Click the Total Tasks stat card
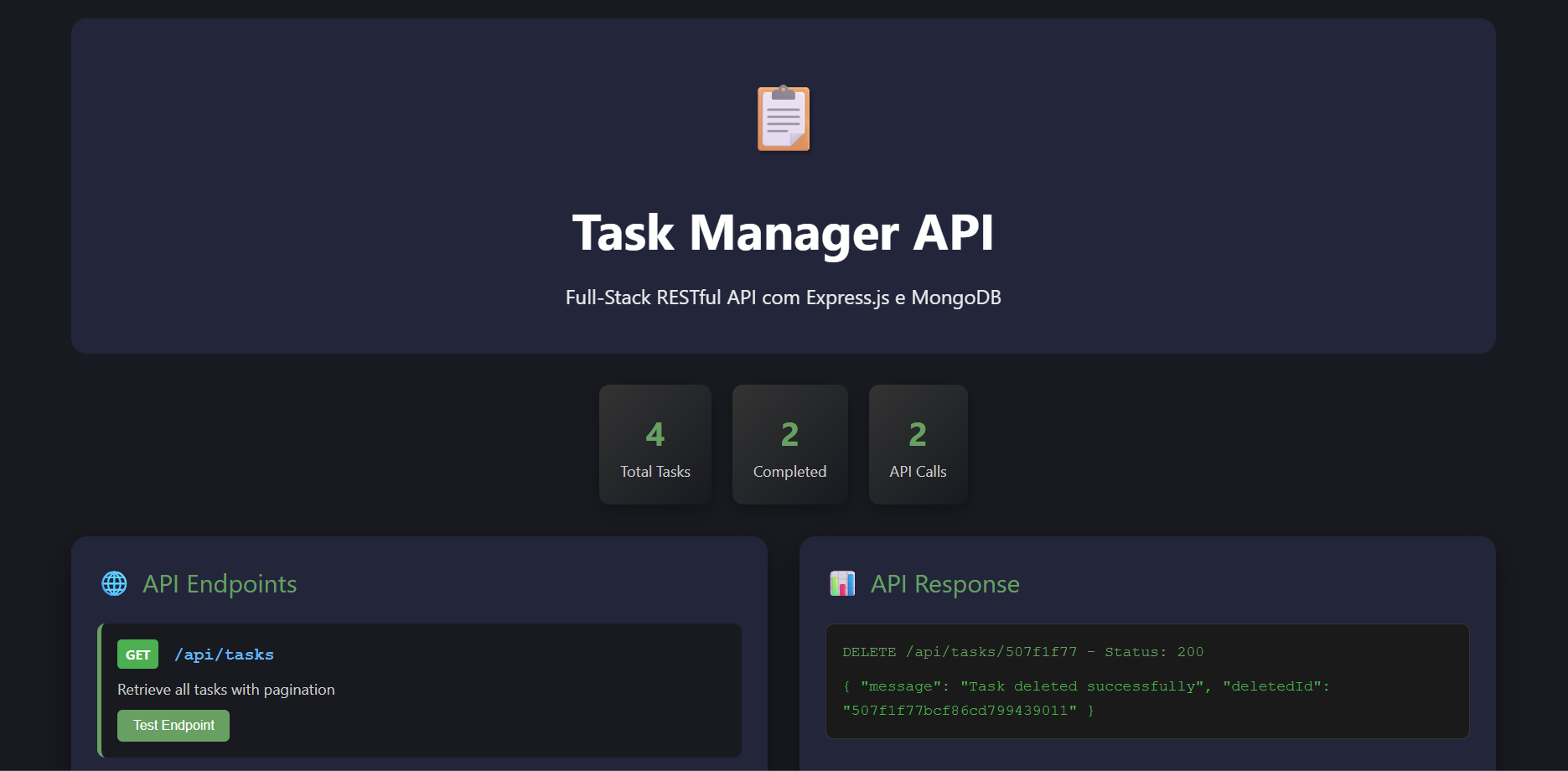This screenshot has width=1568, height=771. 655,444
